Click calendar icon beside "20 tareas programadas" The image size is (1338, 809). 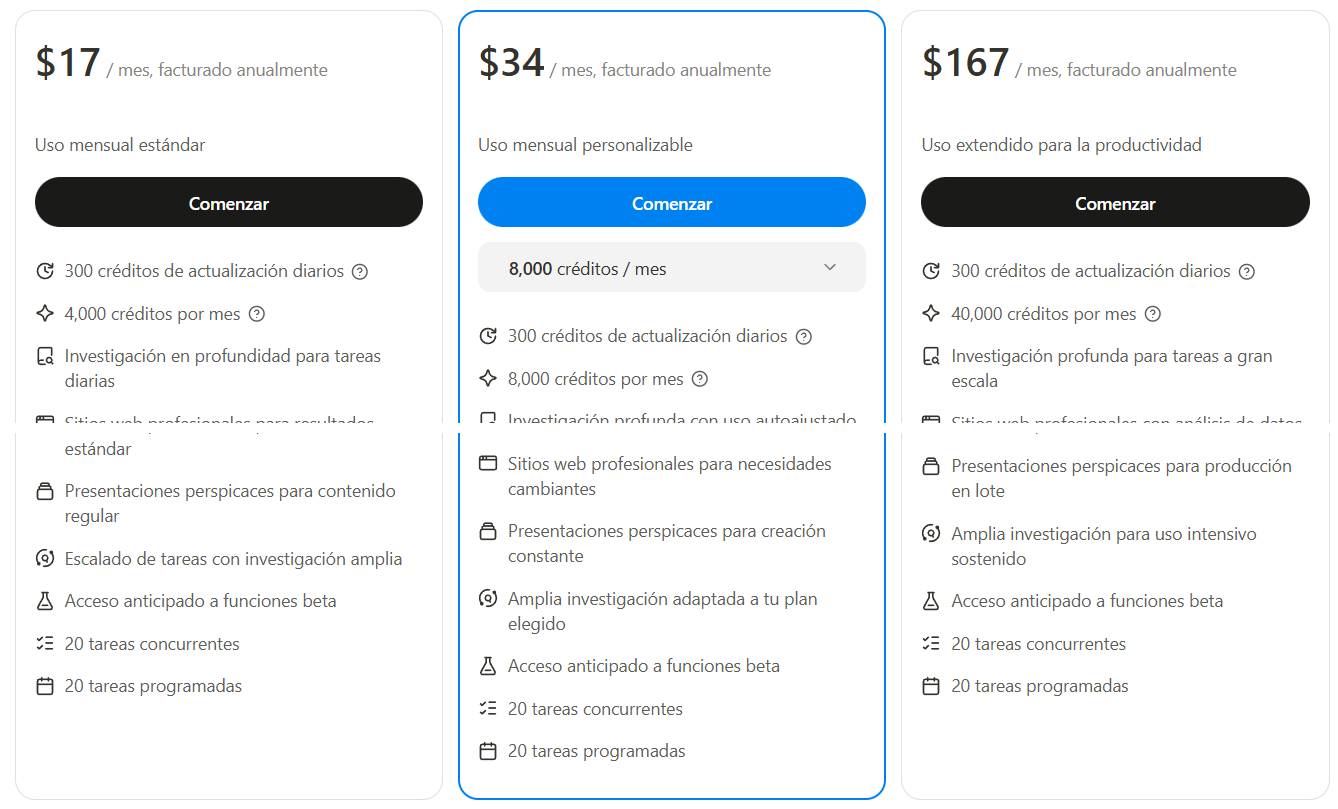[x=44, y=687]
